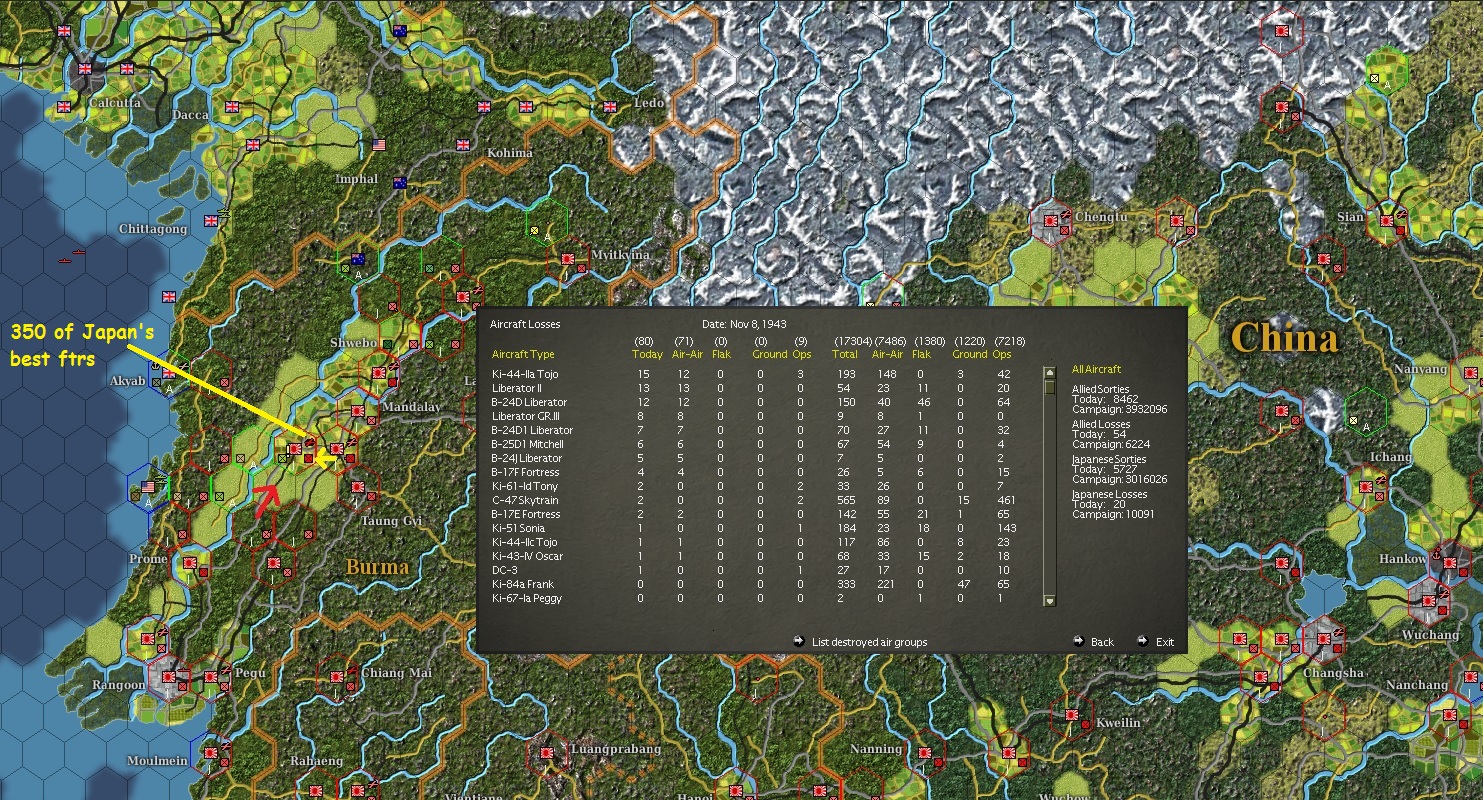Click the scrollbar up arrow in the losses panel

click(1051, 374)
